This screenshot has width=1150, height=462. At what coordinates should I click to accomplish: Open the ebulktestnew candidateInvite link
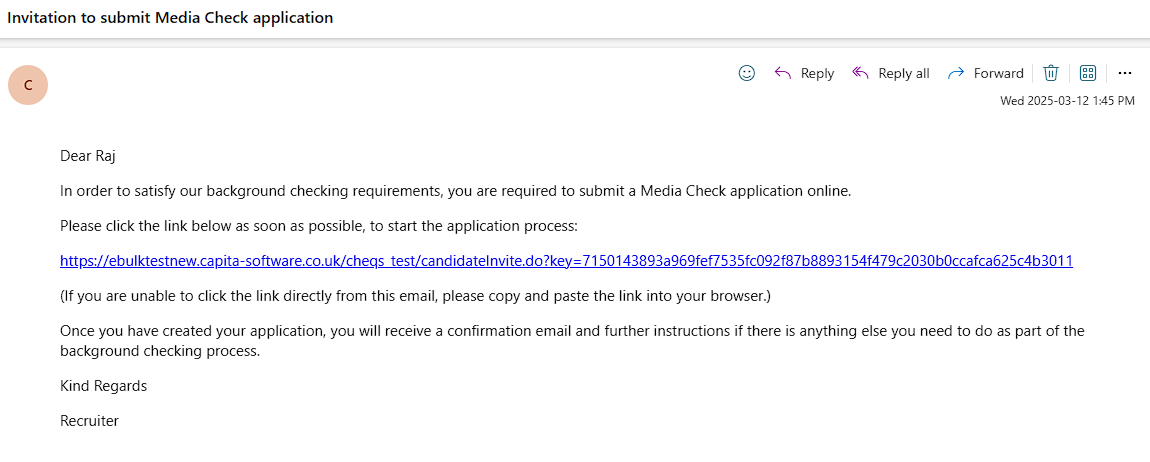tap(566, 261)
